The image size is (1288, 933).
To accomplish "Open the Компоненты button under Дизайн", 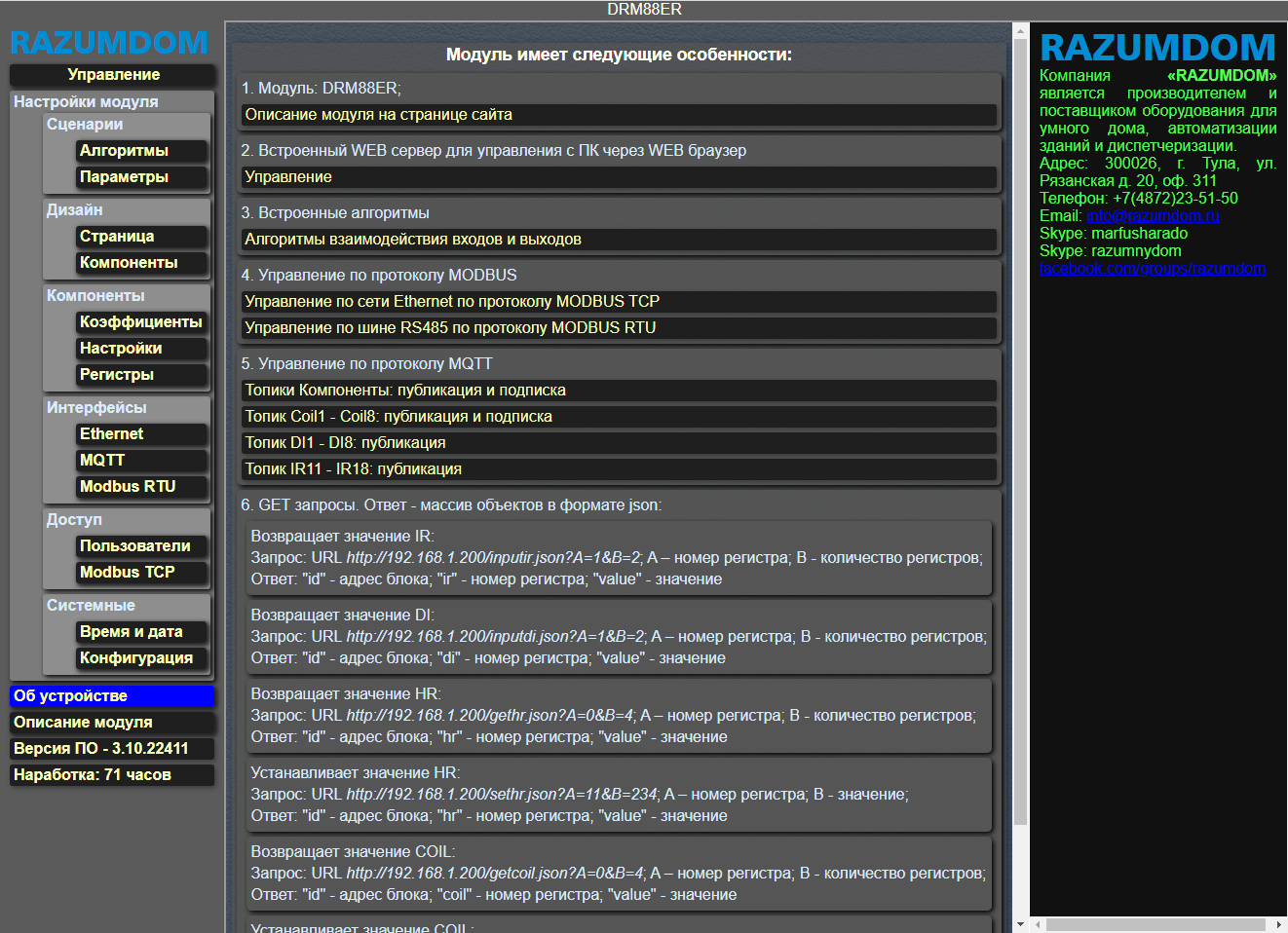I will (x=142, y=263).
